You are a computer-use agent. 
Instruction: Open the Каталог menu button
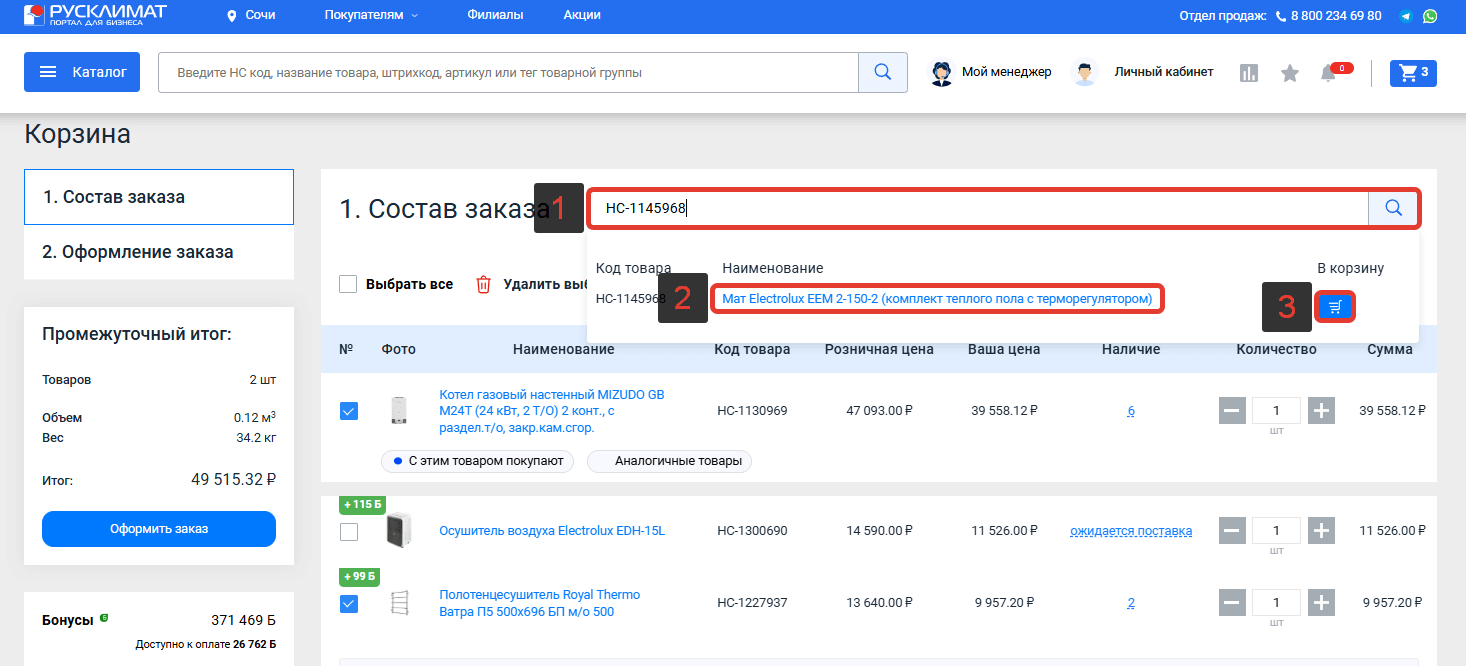pos(82,72)
